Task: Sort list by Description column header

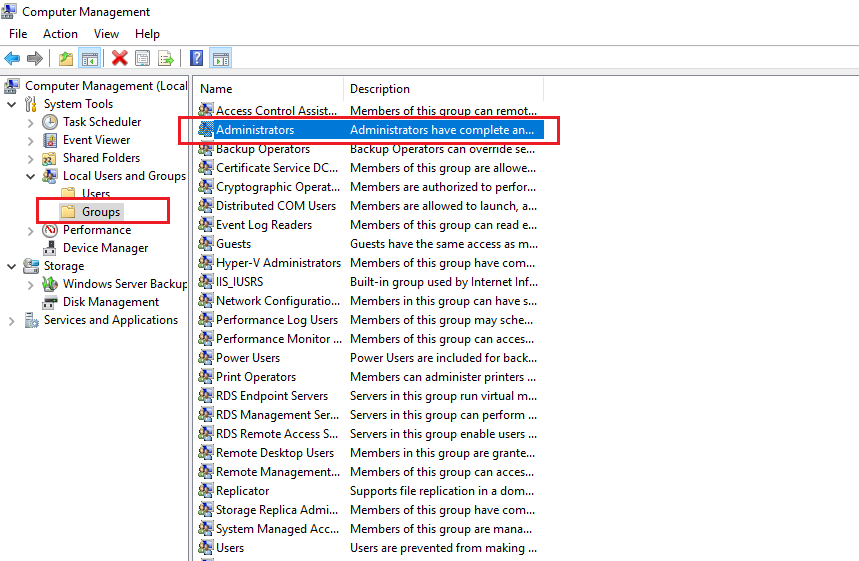Action: (x=443, y=89)
